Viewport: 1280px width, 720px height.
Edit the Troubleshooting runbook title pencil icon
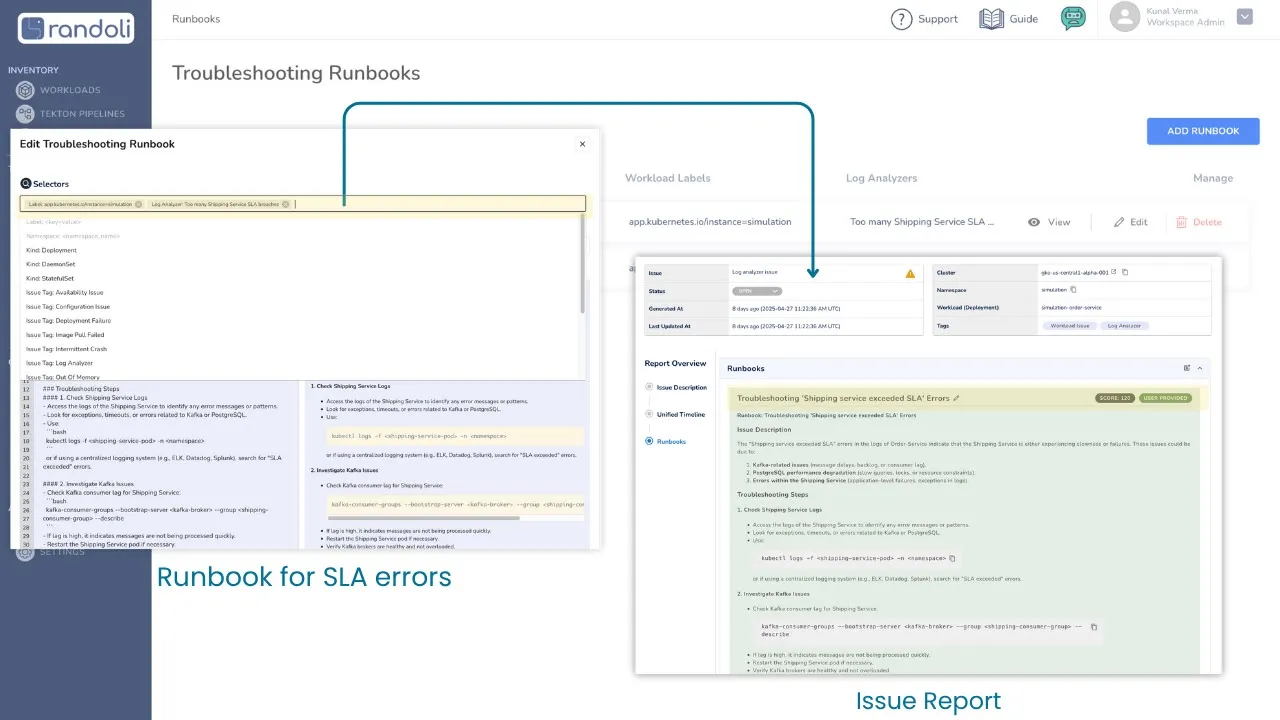coord(956,398)
